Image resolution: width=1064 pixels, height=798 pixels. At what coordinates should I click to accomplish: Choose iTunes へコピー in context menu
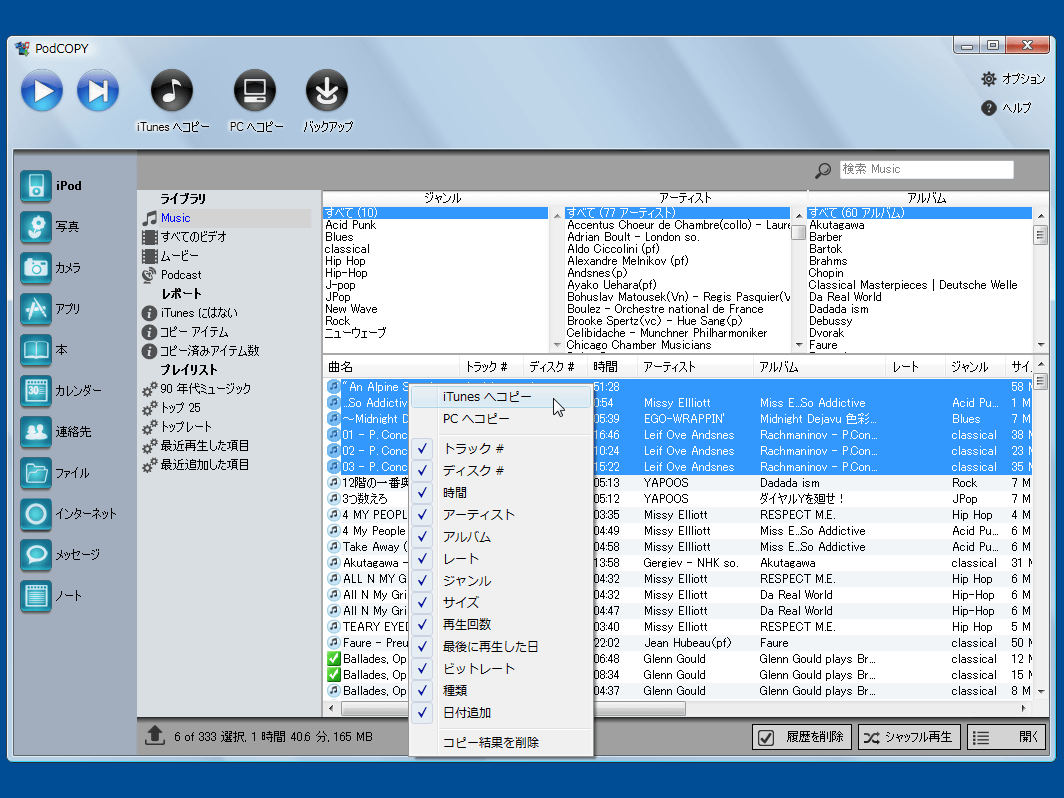point(501,396)
